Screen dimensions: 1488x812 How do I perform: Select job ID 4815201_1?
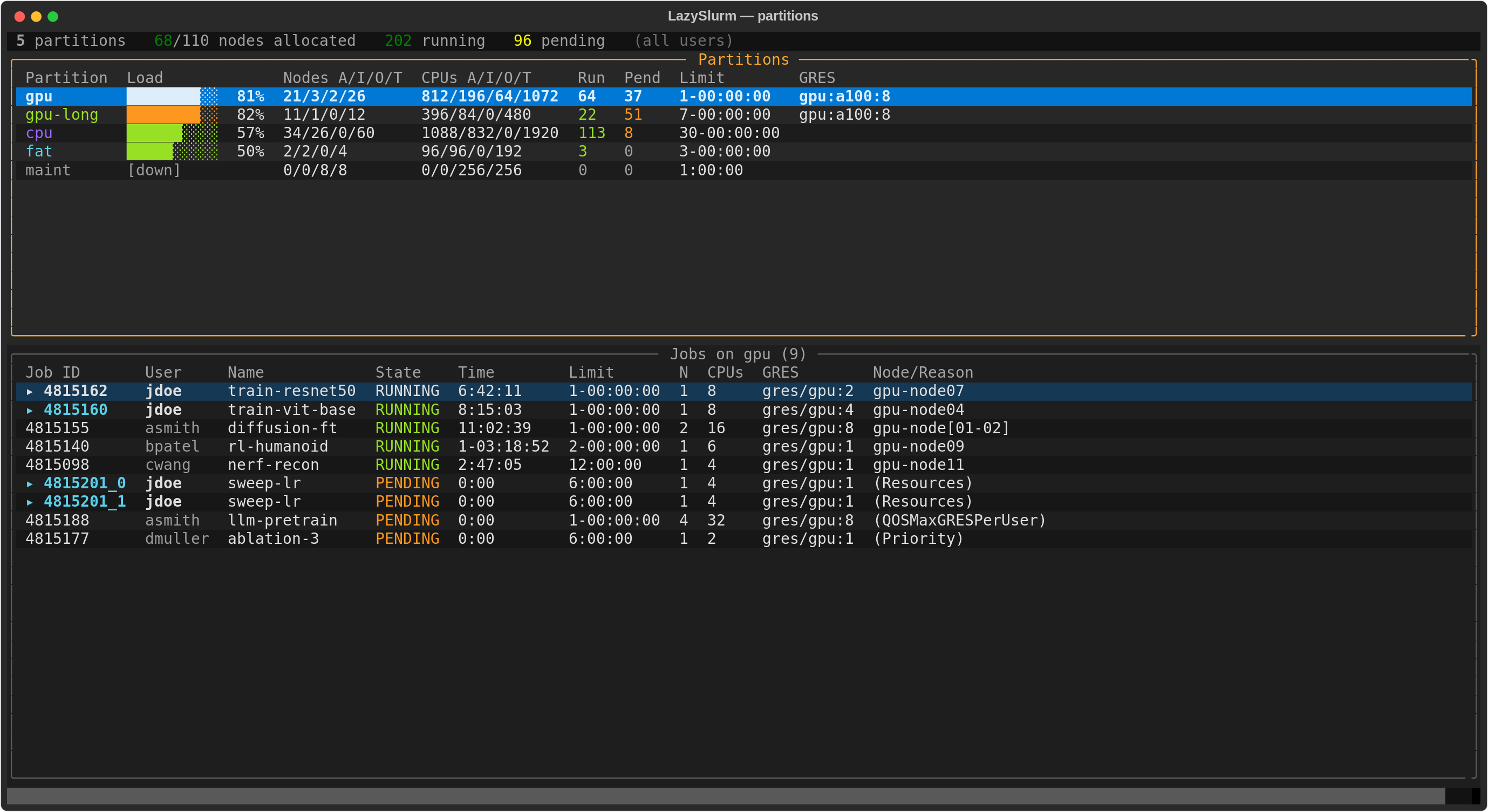85,502
